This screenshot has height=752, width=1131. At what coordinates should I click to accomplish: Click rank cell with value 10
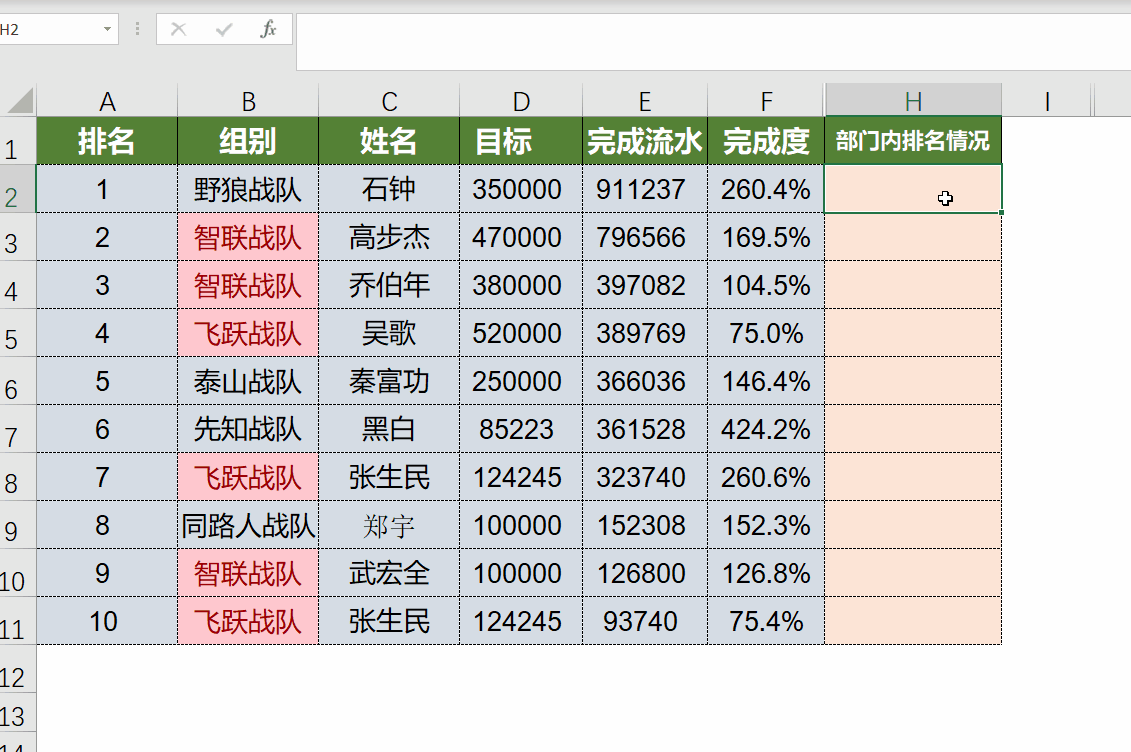pyautogui.click(x=107, y=621)
